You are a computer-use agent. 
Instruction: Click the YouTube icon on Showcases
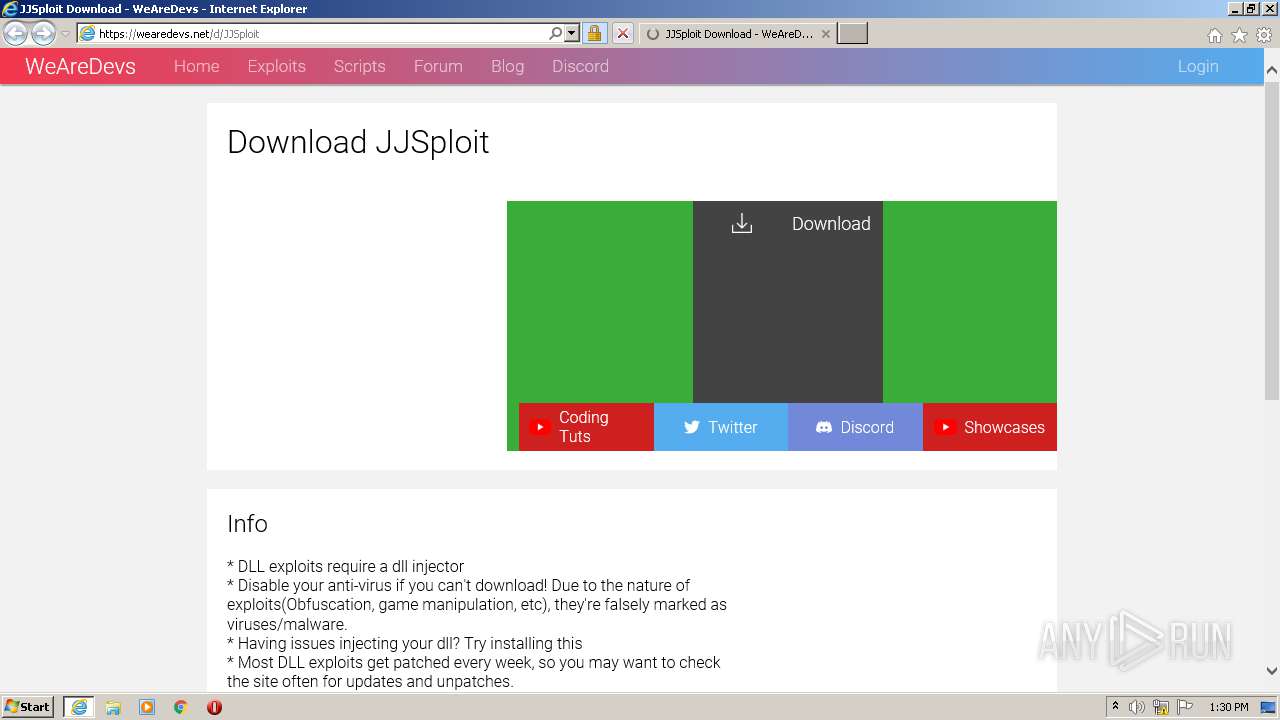tap(945, 427)
